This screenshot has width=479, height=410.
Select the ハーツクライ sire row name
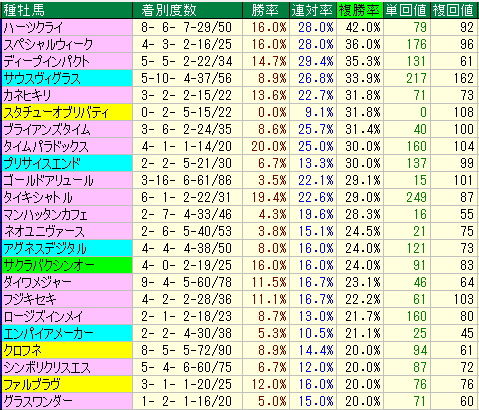click(33, 27)
